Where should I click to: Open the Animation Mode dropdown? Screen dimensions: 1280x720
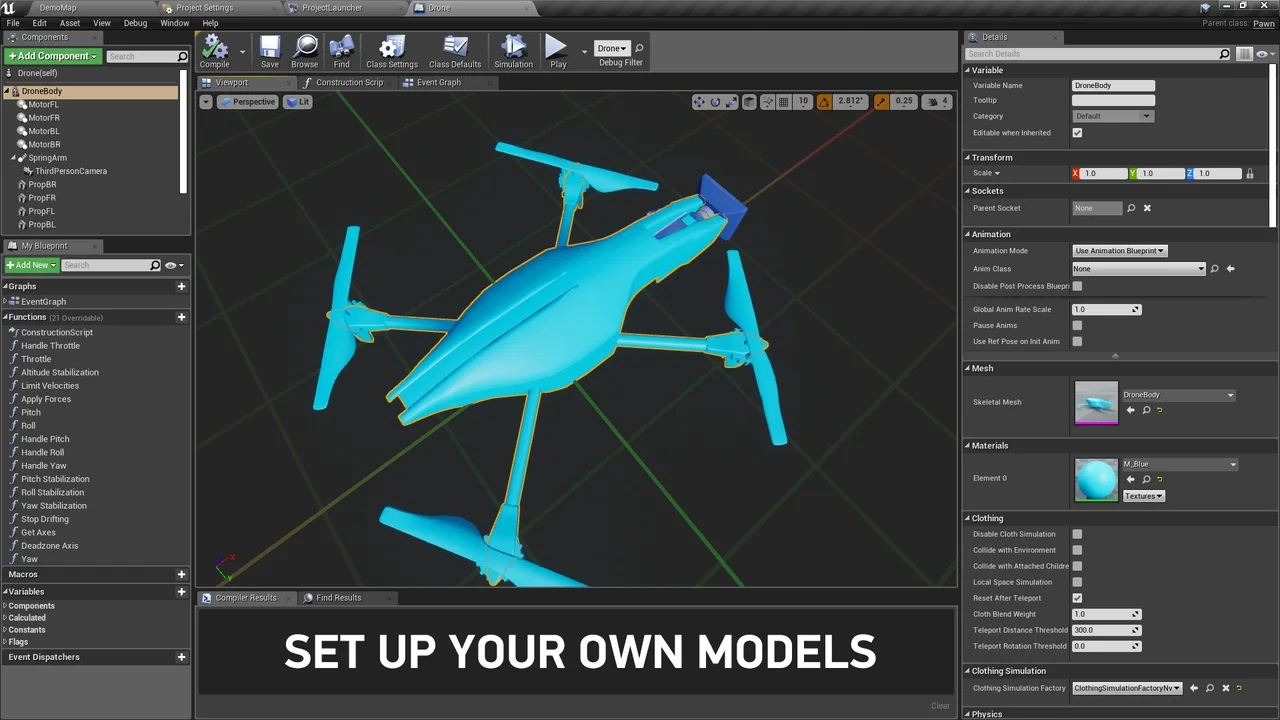pyautogui.click(x=1119, y=251)
